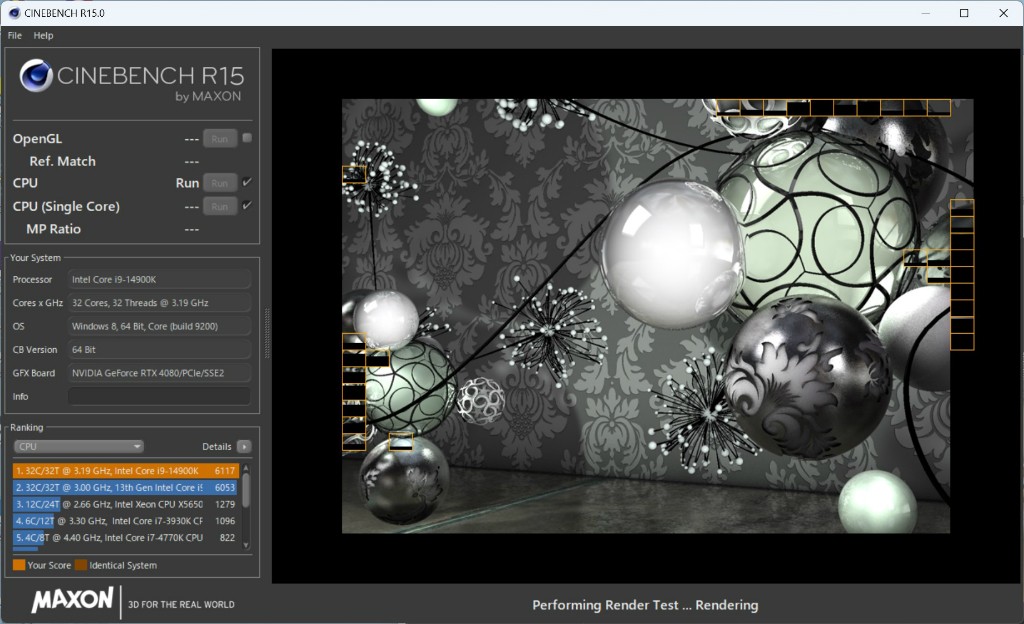Maximize the Cinebench window

tap(964, 13)
